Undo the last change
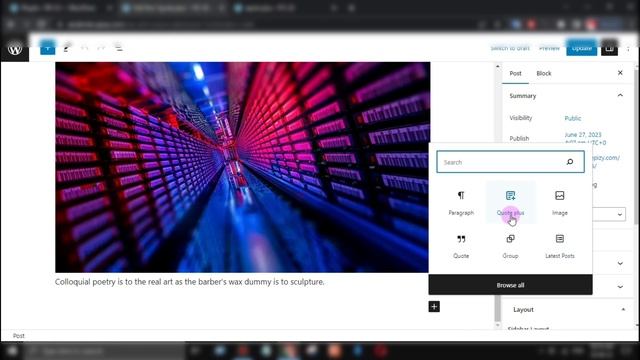The image size is (640, 360). pos(84,48)
